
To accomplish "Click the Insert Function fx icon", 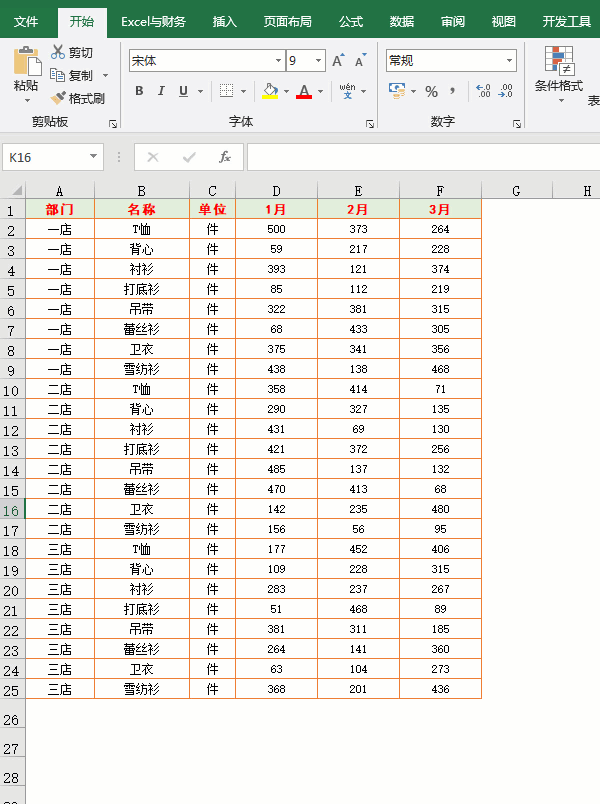I will pos(225,157).
